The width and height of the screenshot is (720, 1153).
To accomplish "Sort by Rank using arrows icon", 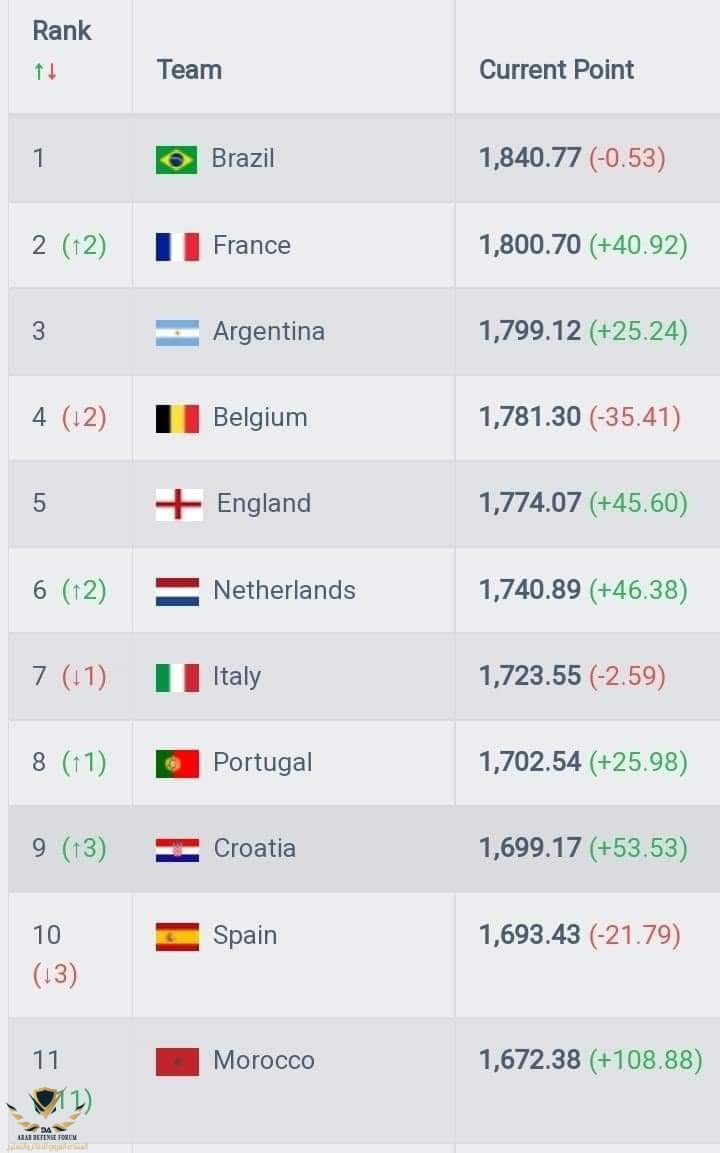I will tap(45, 71).
